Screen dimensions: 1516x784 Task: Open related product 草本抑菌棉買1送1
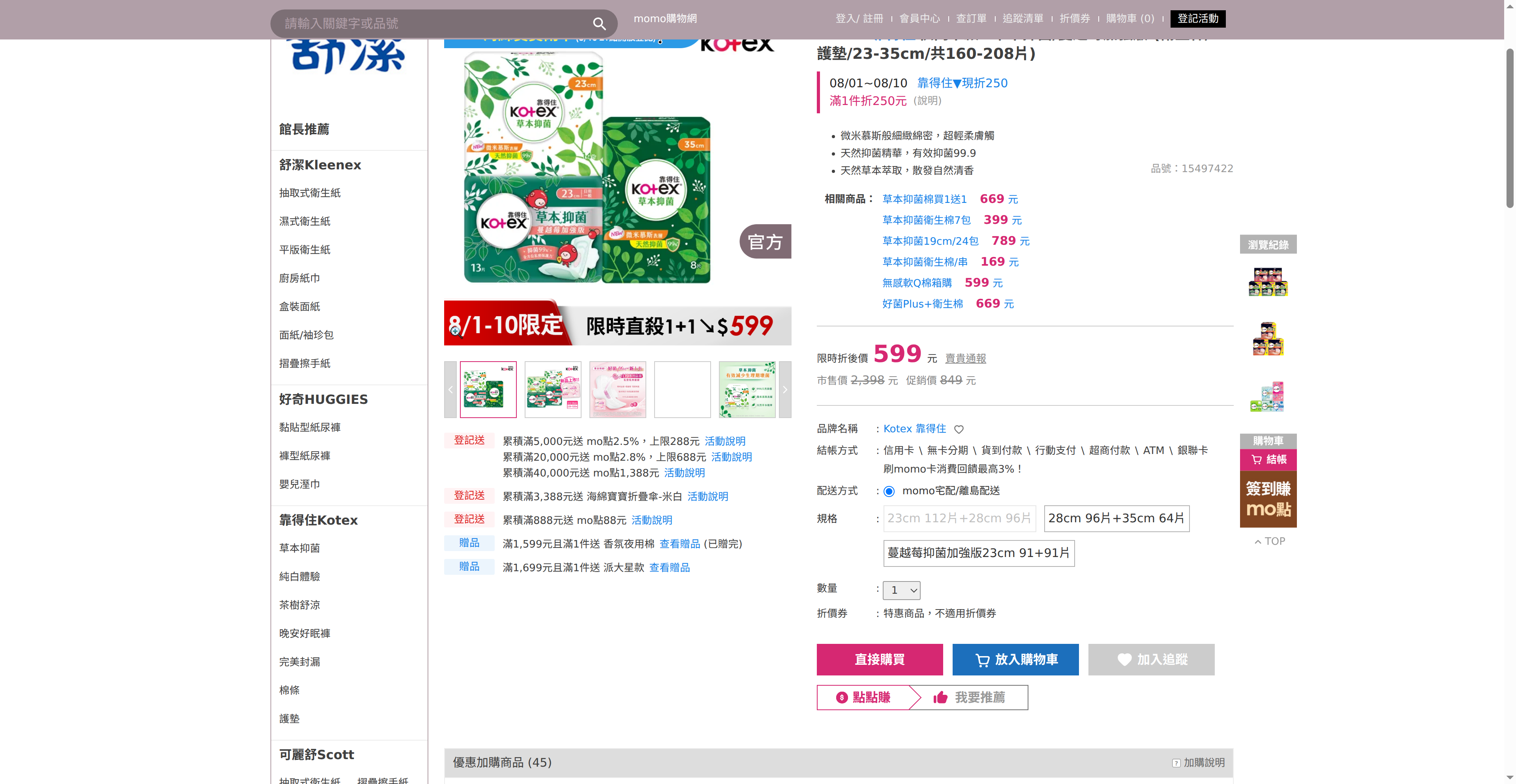click(925, 199)
